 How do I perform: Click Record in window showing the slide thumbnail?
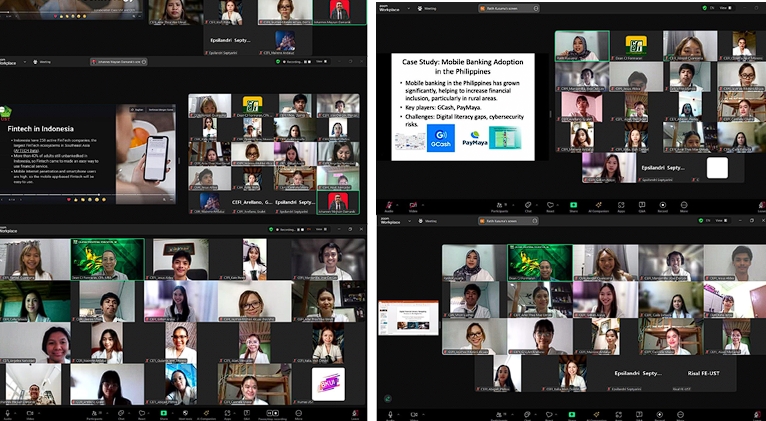[660, 415]
